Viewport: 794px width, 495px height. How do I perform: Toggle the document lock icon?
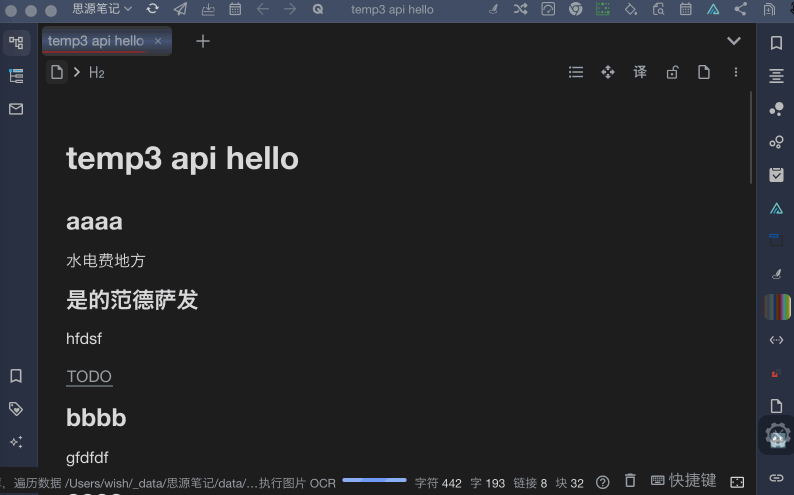coord(672,72)
